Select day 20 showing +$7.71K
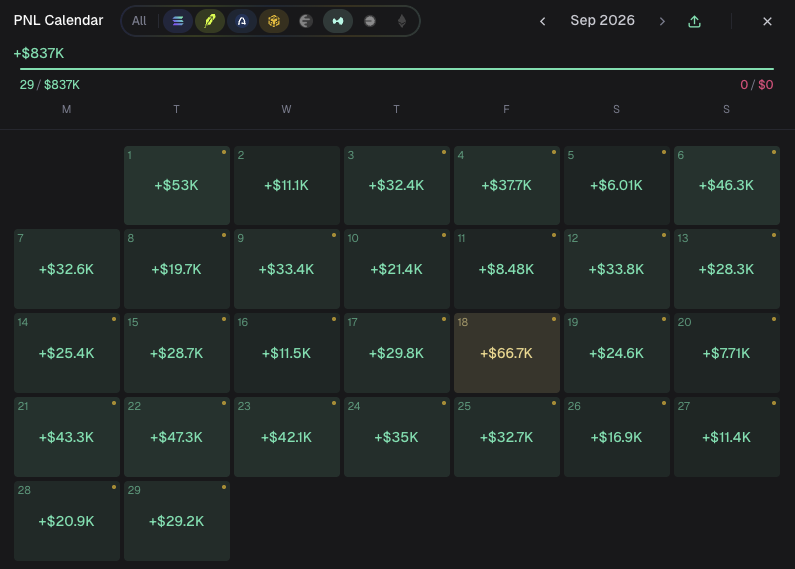795x569 pixels. (727, 353)
